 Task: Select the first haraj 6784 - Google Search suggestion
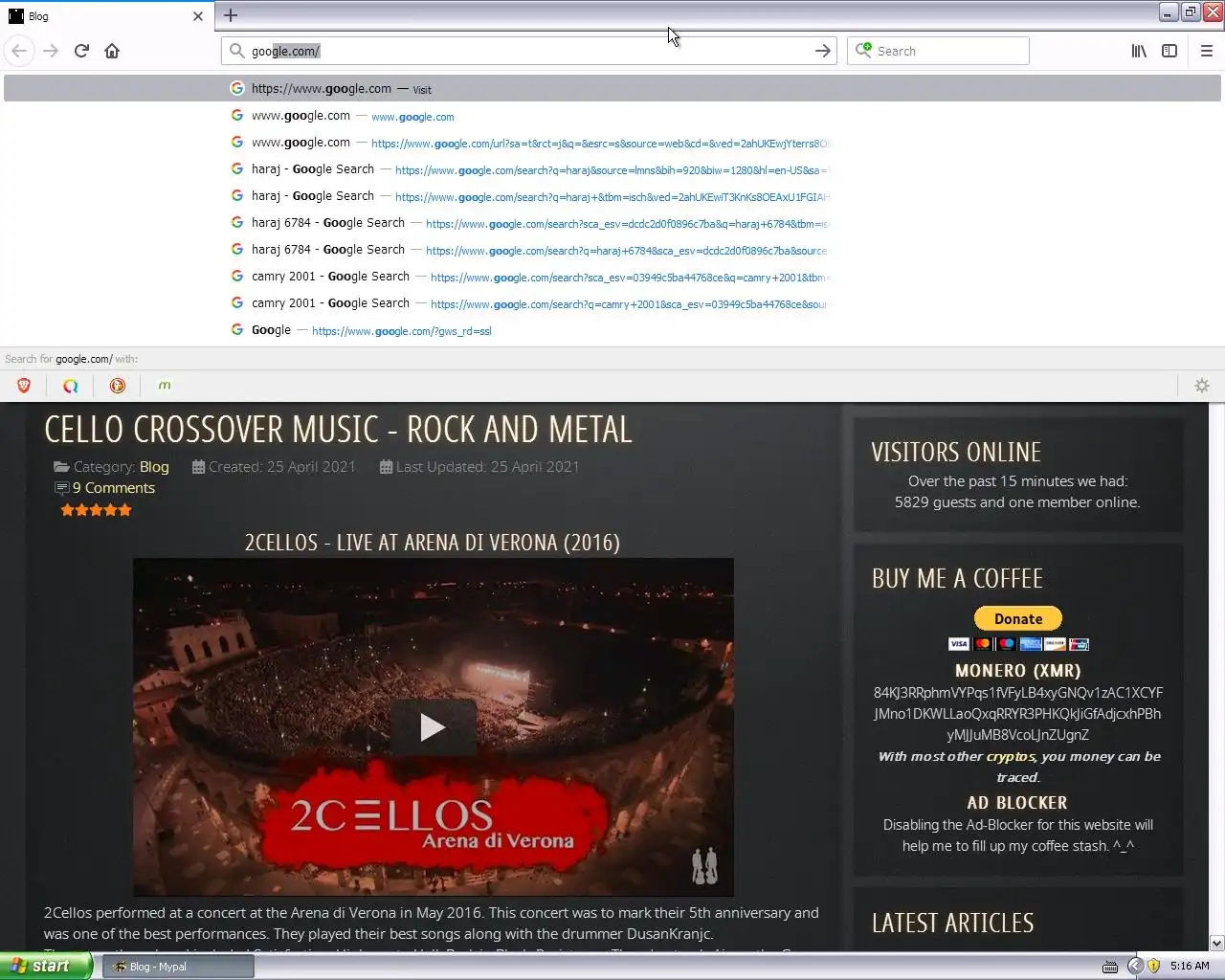click(612, 223)
